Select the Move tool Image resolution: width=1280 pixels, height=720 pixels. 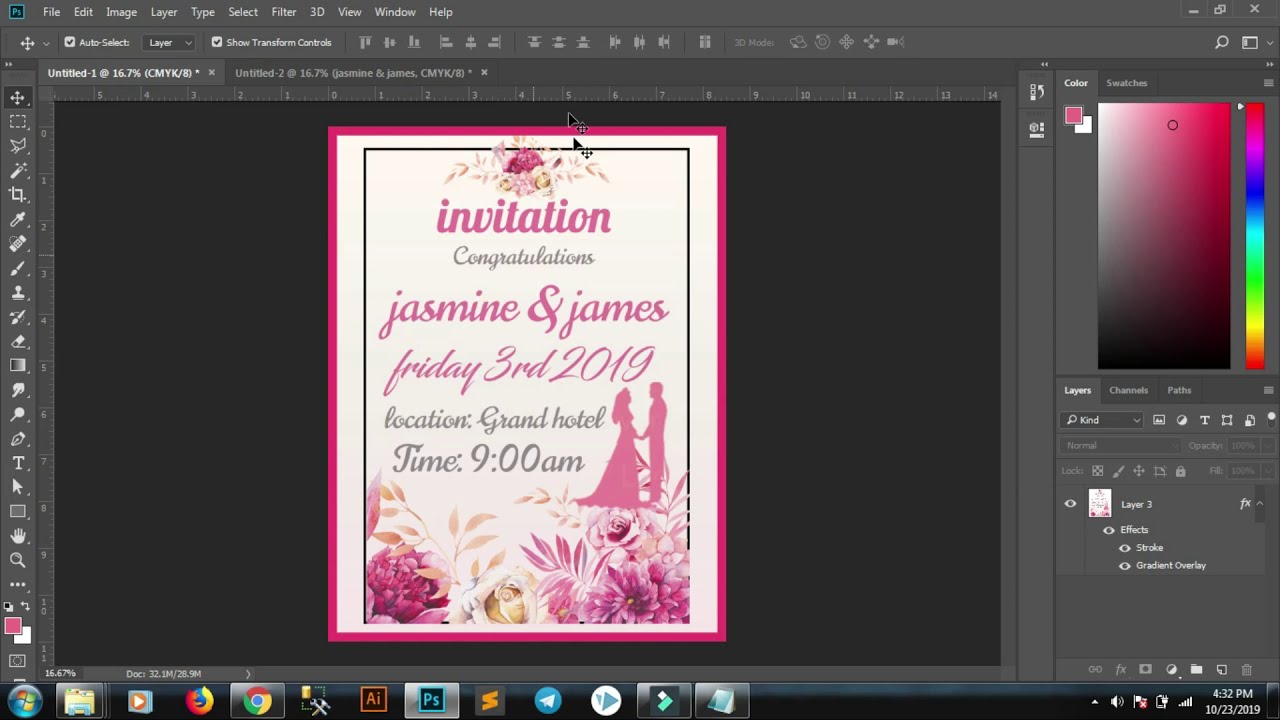[18, 97]
